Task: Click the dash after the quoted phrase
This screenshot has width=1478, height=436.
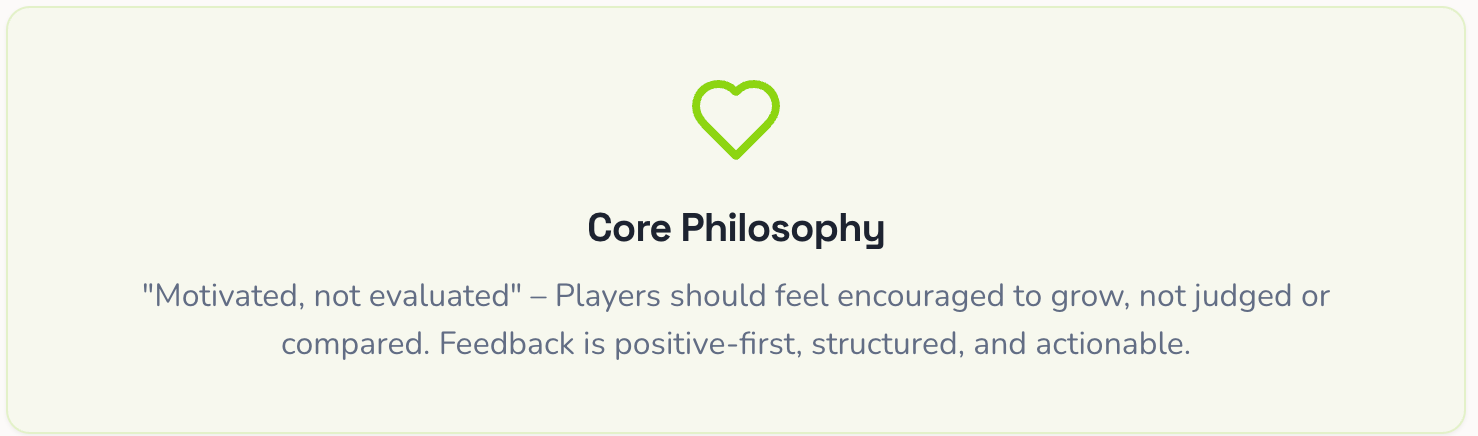Action: [x=540, y=299]
